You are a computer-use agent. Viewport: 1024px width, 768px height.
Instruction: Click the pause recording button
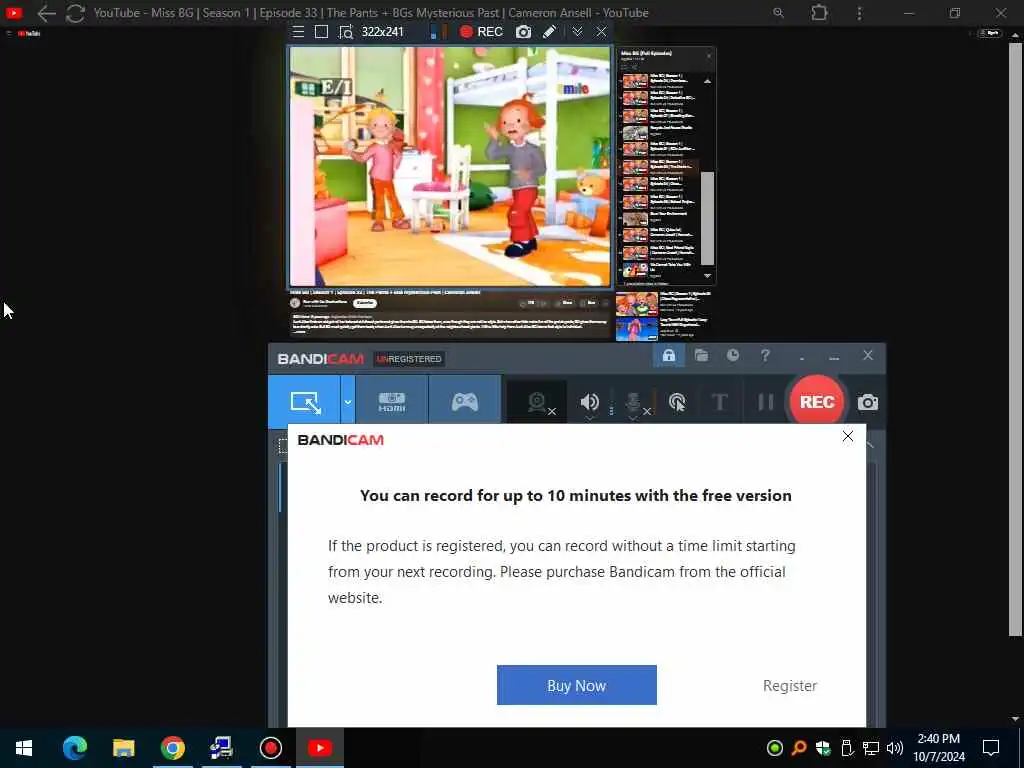click(x=765, y=402)
